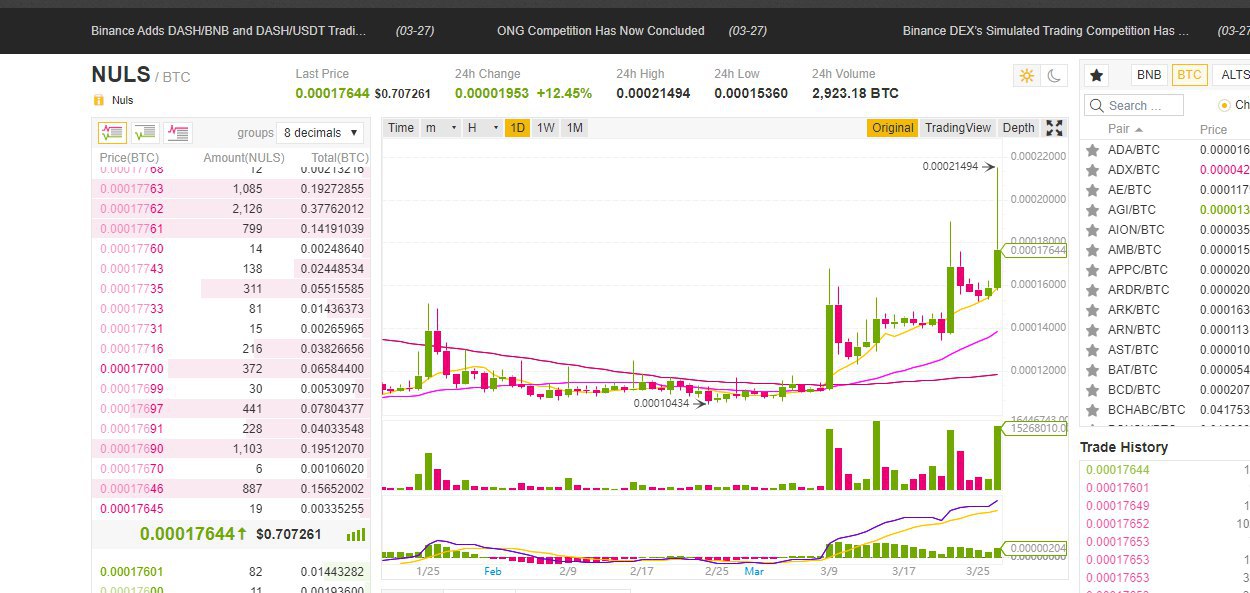Select sell order at 0.00017762
This screenshot has height=593, width=1250.
231,209
